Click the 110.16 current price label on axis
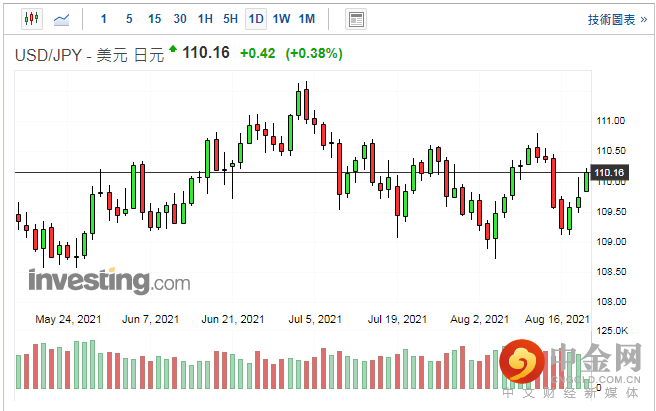This screenshot has height=411, width=656. click(x=609, y=174)
